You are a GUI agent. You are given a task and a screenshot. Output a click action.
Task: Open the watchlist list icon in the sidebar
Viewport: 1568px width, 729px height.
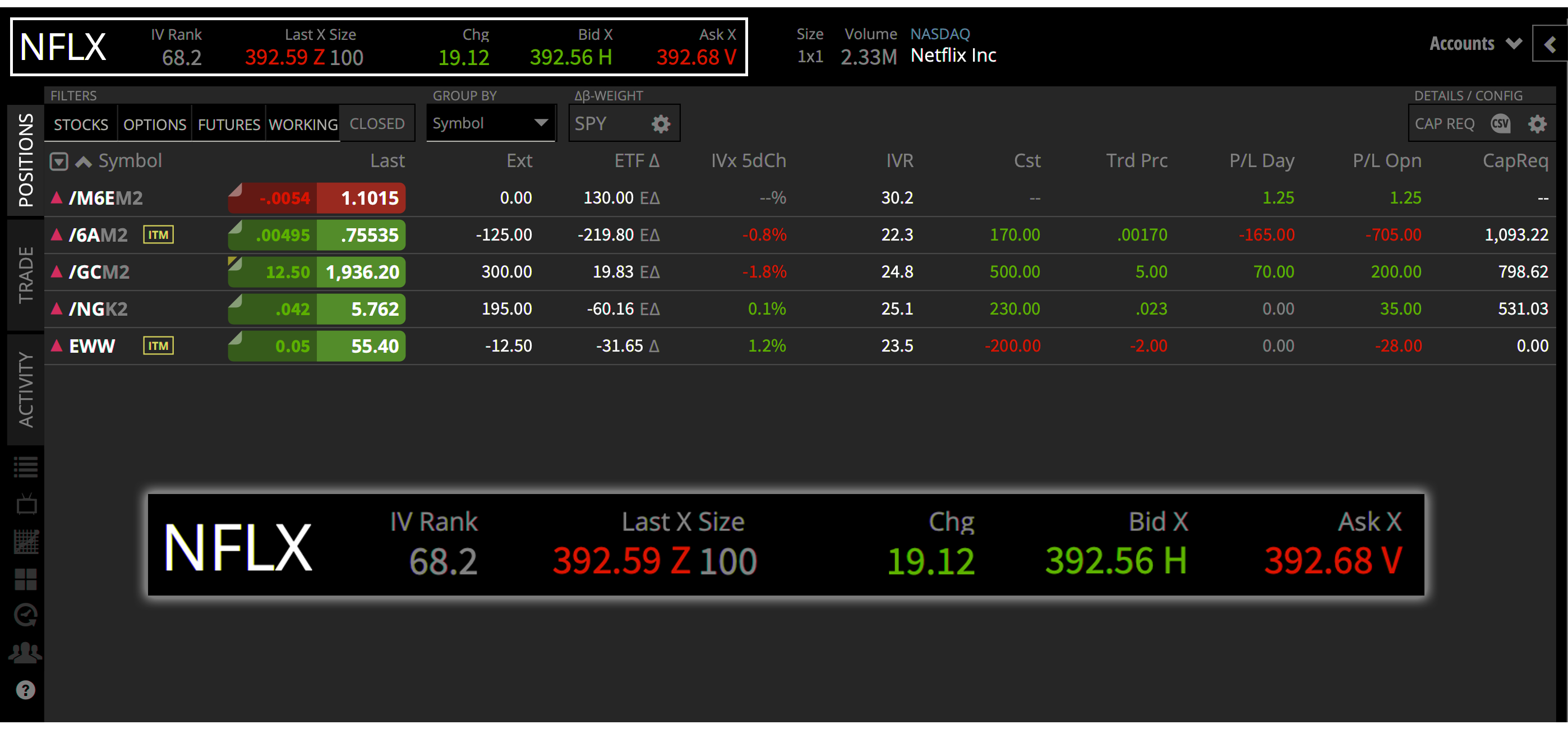point(25,467)
